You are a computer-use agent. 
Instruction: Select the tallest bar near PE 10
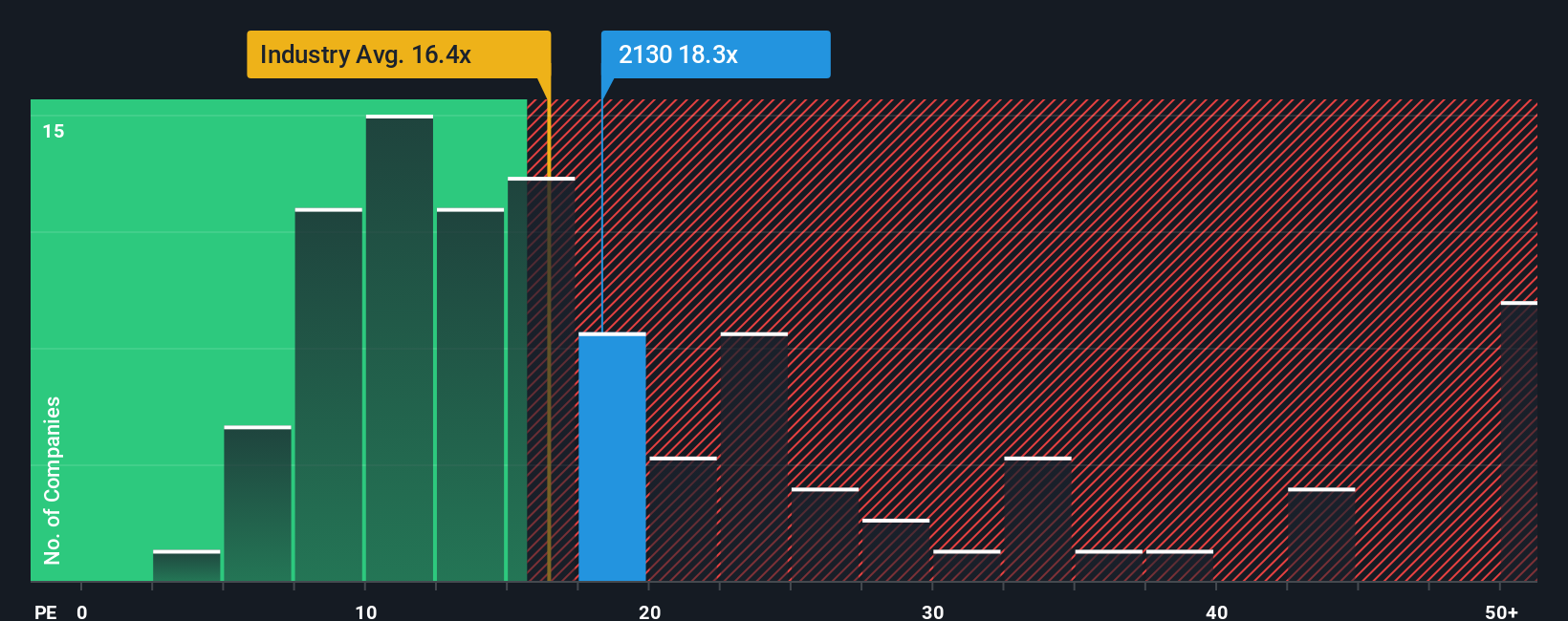pos(400,348)
